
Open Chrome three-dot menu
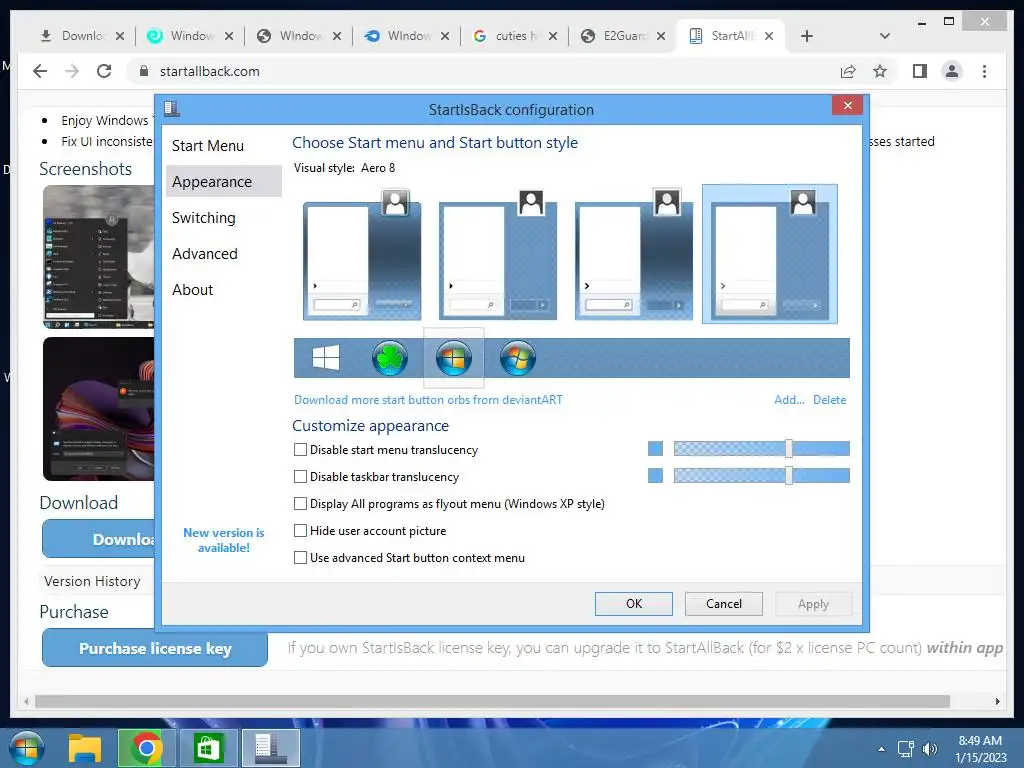(x=984, y=71)
